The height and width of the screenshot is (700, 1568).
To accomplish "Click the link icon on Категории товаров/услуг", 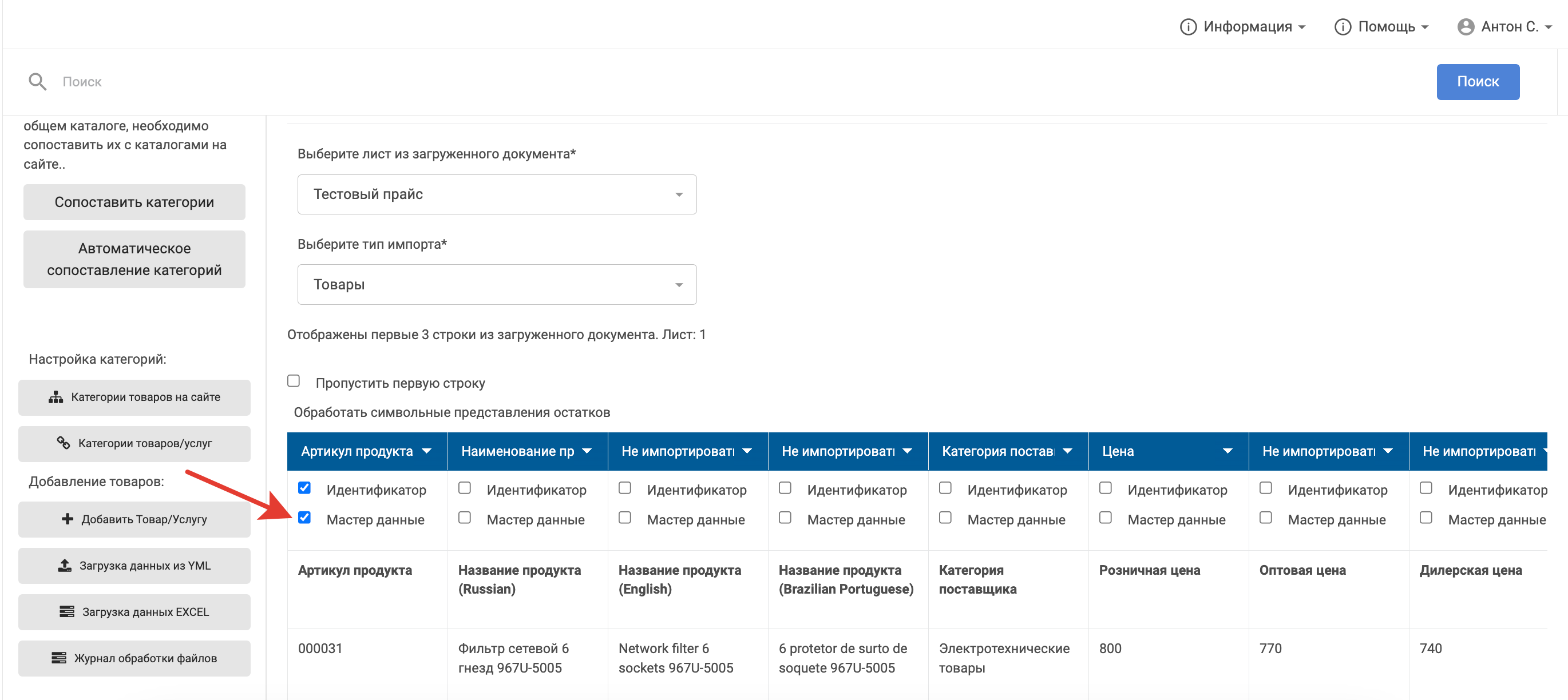I will [x=63, y=443].
